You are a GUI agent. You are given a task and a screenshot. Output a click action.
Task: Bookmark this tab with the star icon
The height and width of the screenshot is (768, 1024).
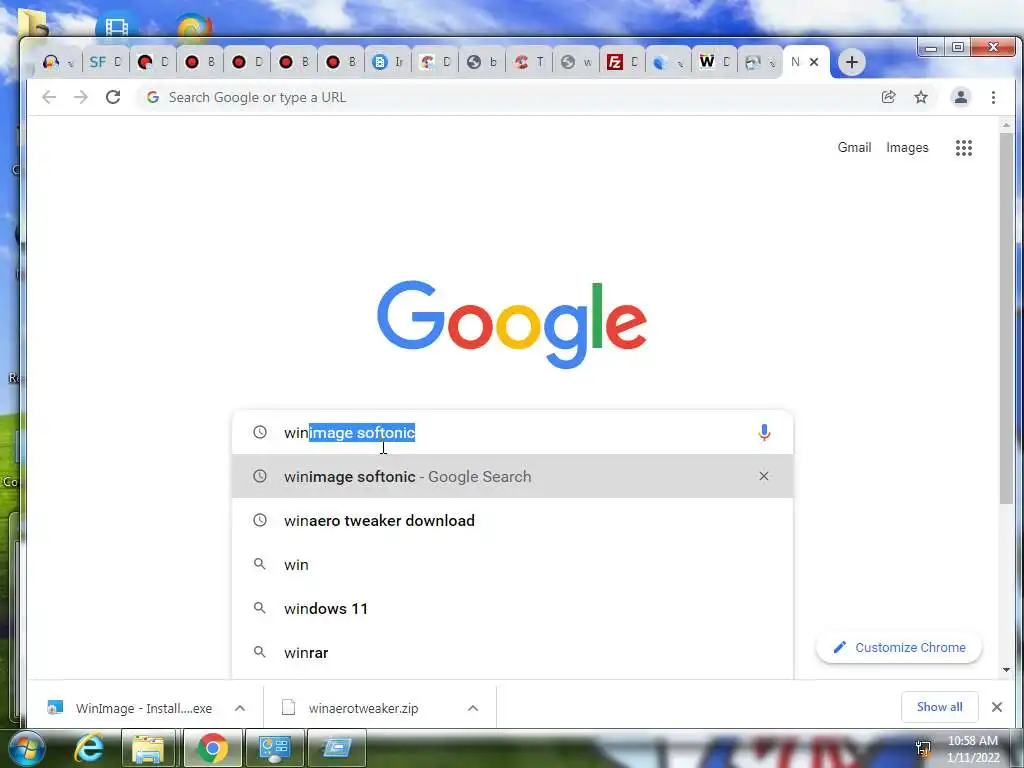coord(921,97)
